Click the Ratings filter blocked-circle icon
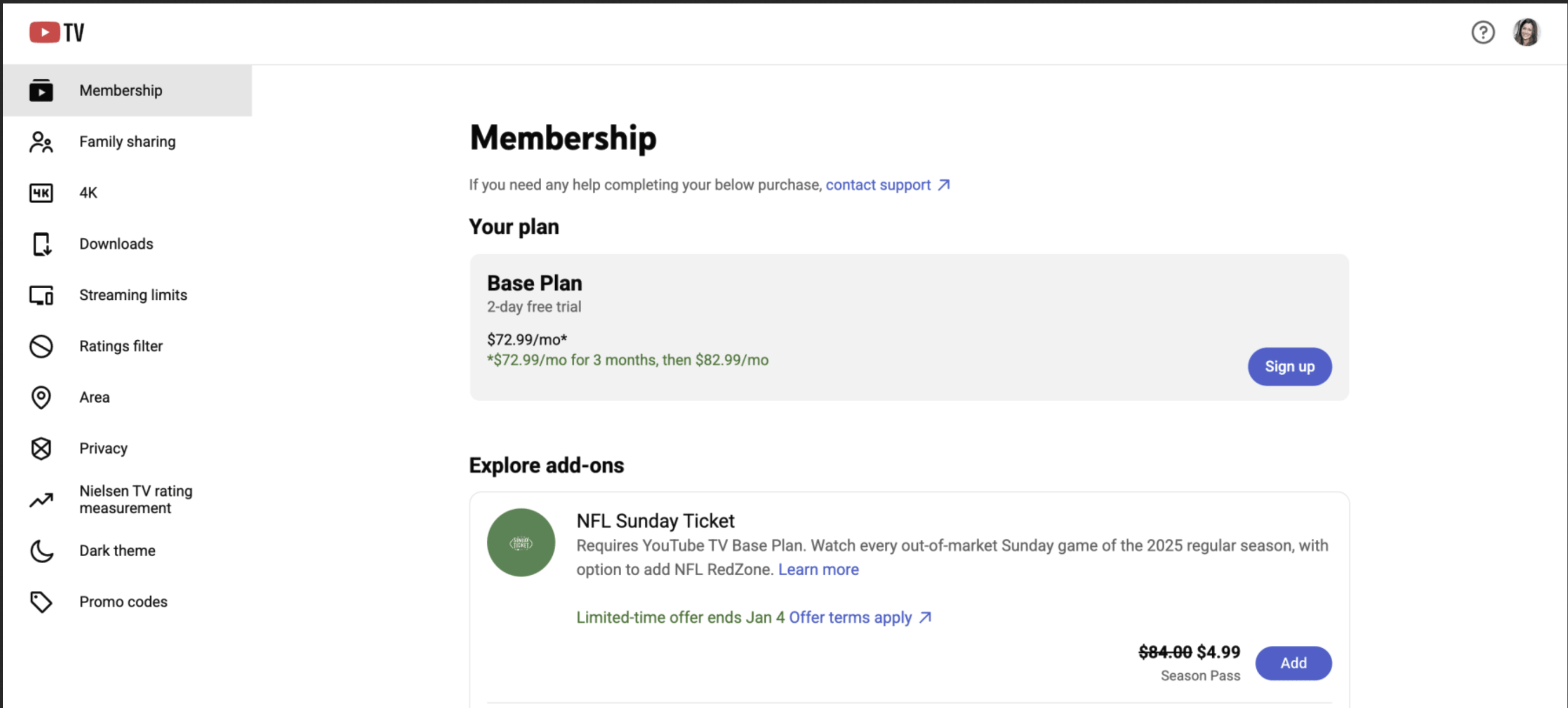Screen dimensions: 1568x708 tap(41, 347)
